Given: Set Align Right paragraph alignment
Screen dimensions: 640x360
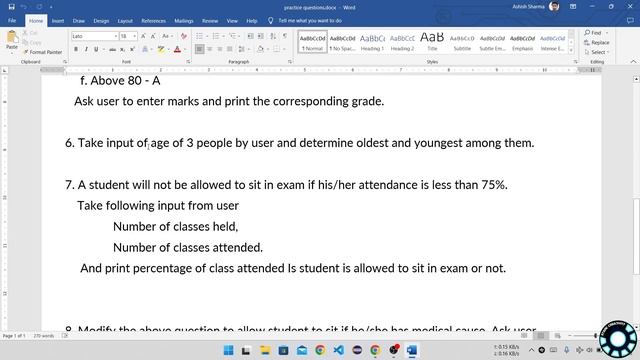Looking at the screenshot, I should pos(220,49).
